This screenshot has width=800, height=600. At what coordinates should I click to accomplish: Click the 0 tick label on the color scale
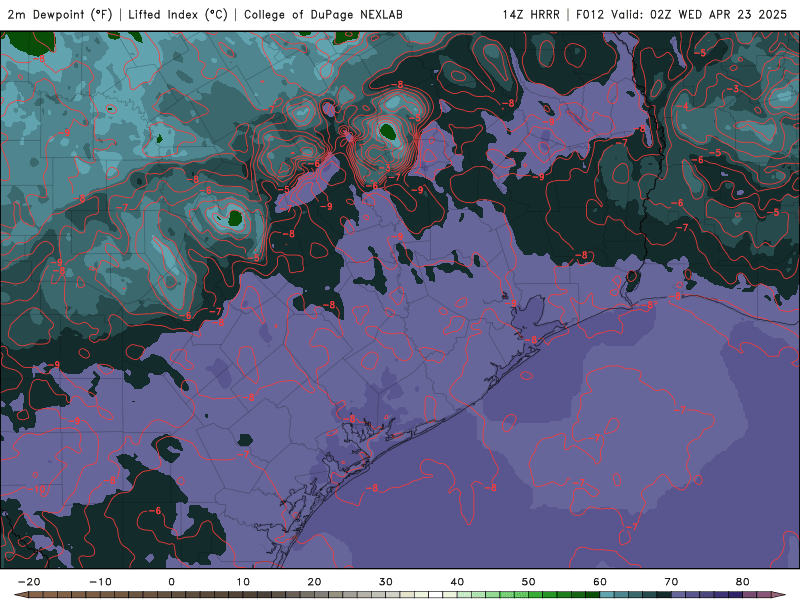point(171,582)
